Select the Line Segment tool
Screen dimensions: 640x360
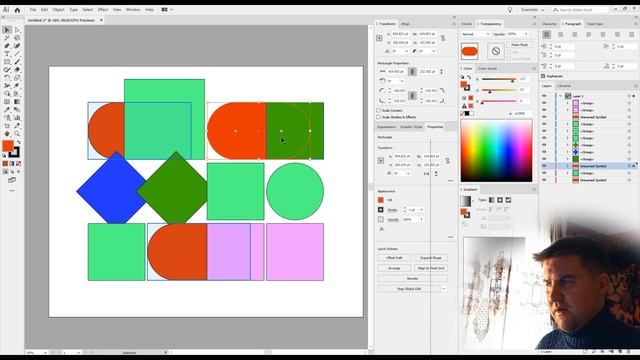pos(17,54)
